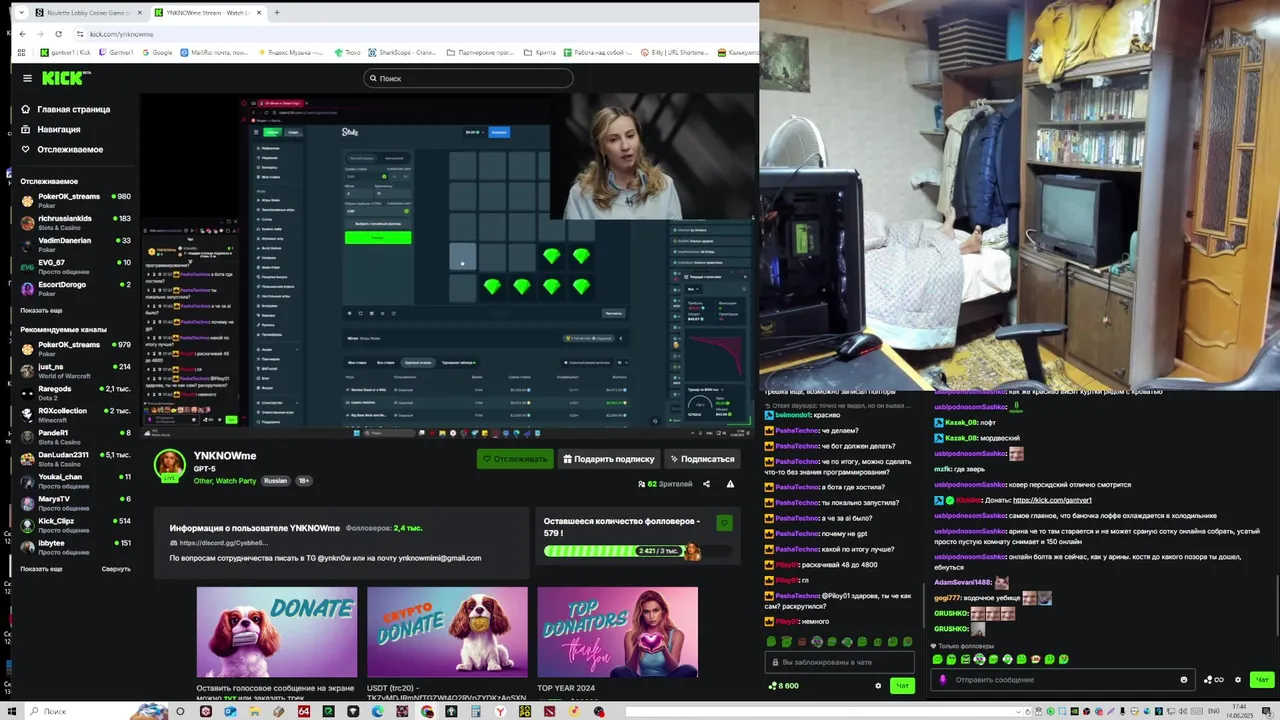Image resolution: width=1280 pixels, height=720 pixels.
Task: Open ibbytee recommended channel
Action: (75, 546)
